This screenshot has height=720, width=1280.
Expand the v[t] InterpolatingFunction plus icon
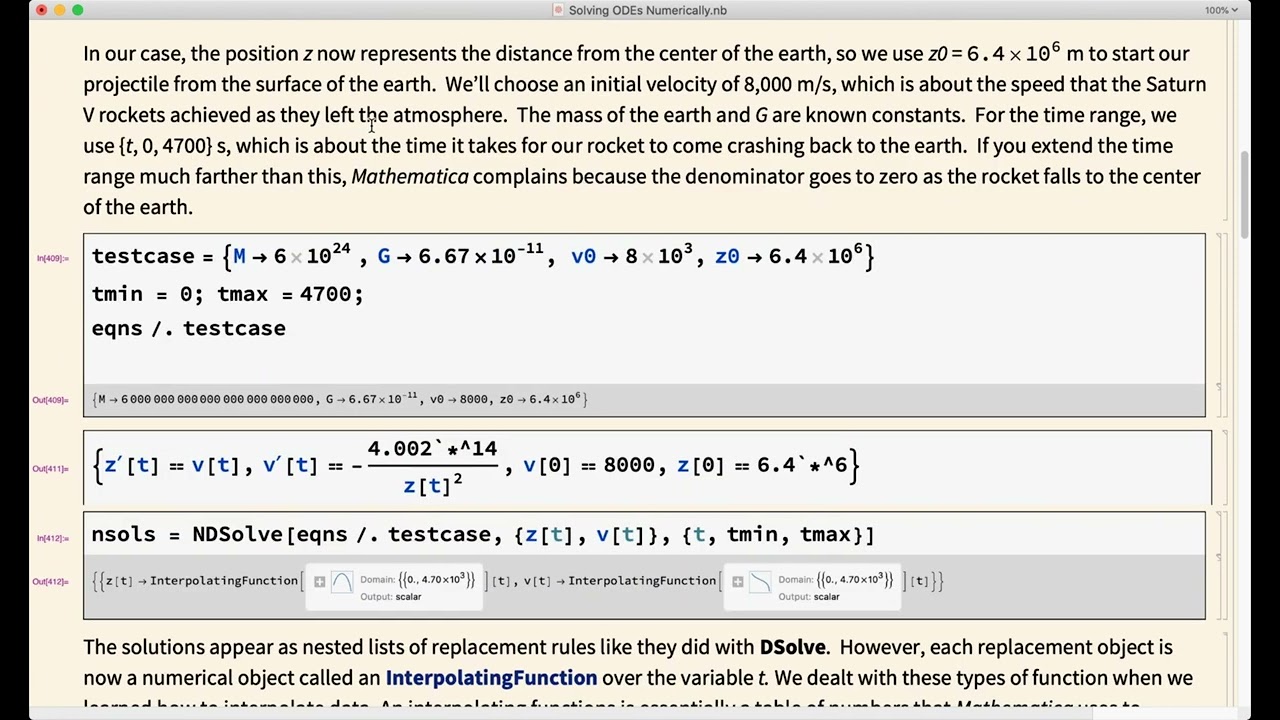(x=737, y=582)
